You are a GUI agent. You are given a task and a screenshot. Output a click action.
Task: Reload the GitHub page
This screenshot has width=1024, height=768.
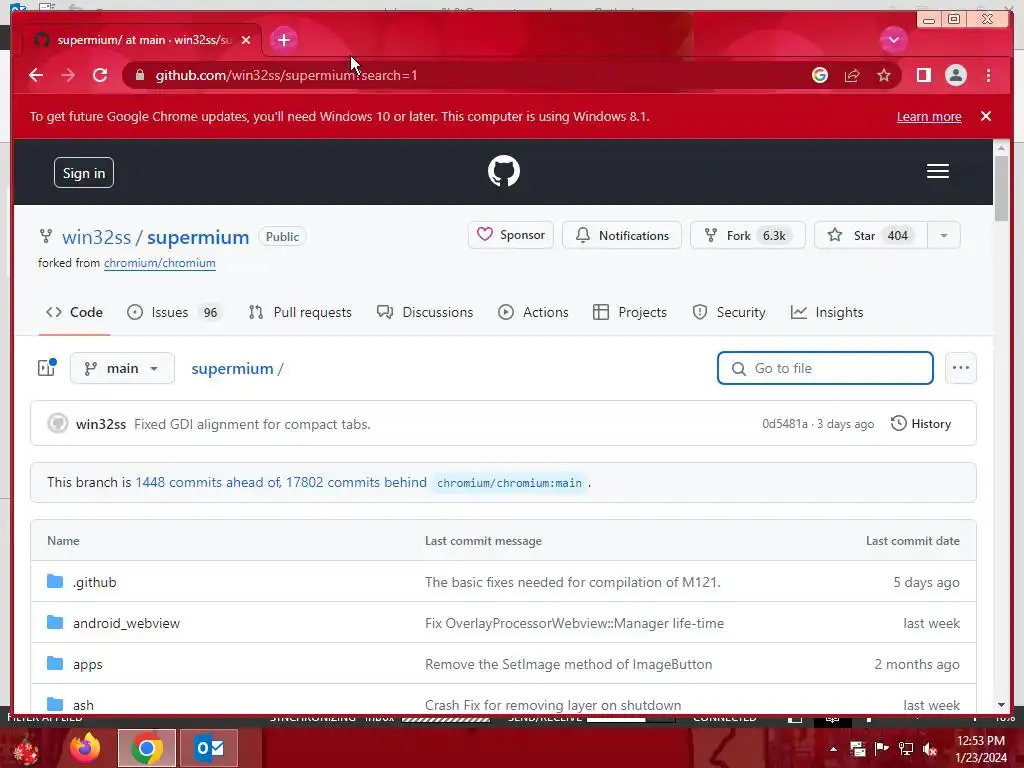[100, 75]
